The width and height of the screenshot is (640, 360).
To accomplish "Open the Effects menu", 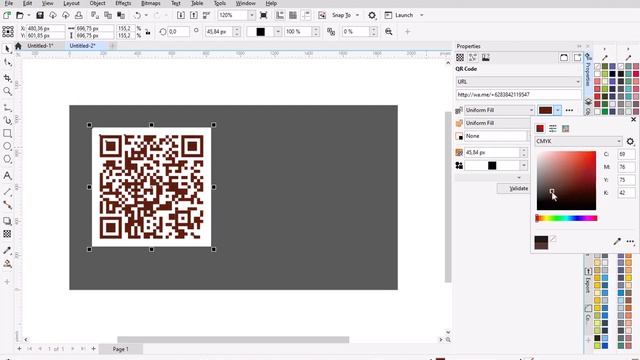I will (123, 3).
